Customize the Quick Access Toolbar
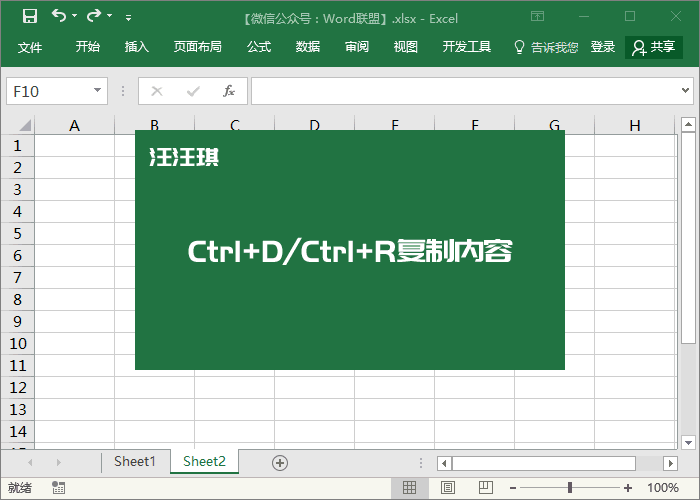 (129, 17)
